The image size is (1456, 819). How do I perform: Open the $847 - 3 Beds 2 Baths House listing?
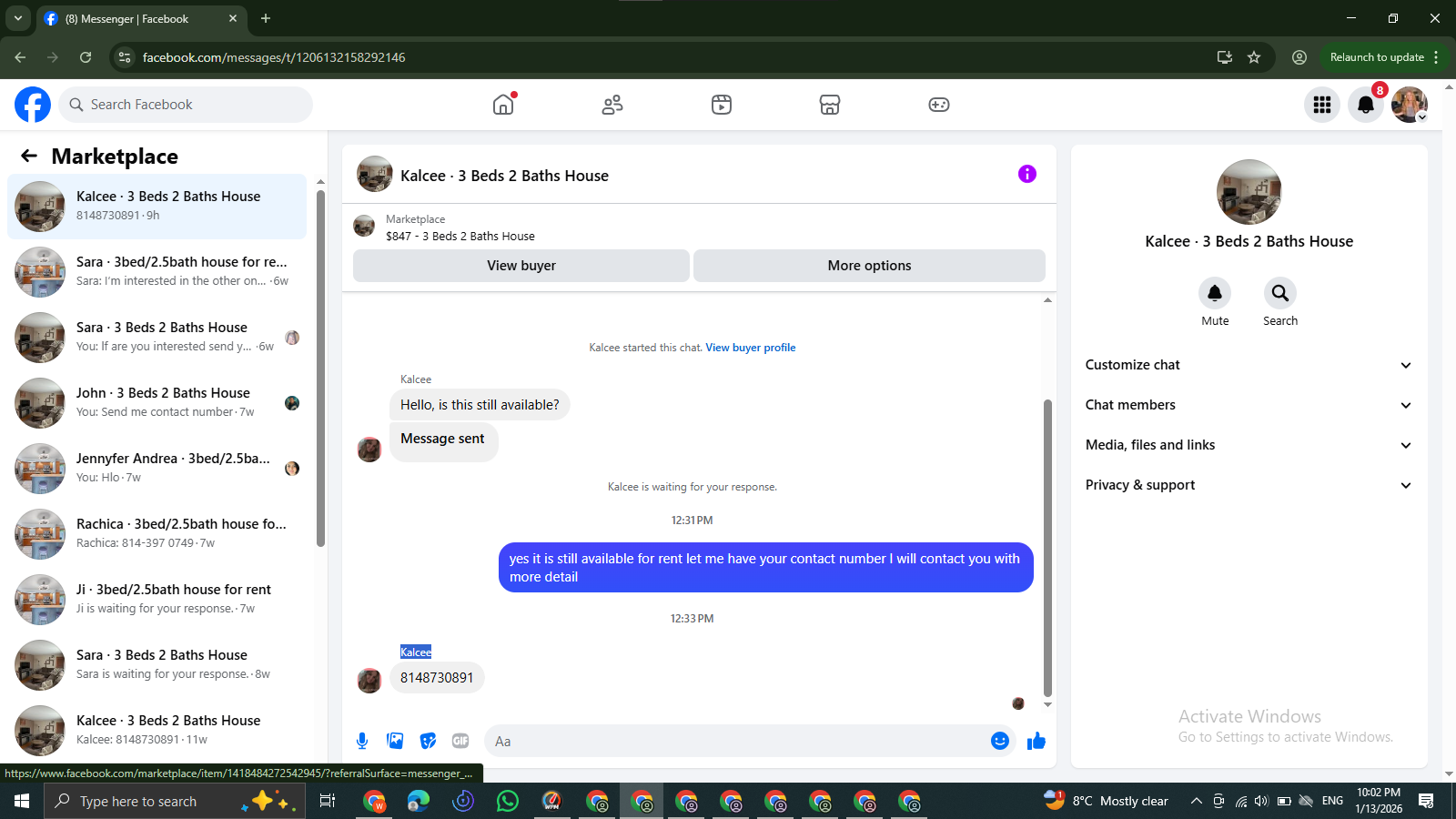coord(460,237)
